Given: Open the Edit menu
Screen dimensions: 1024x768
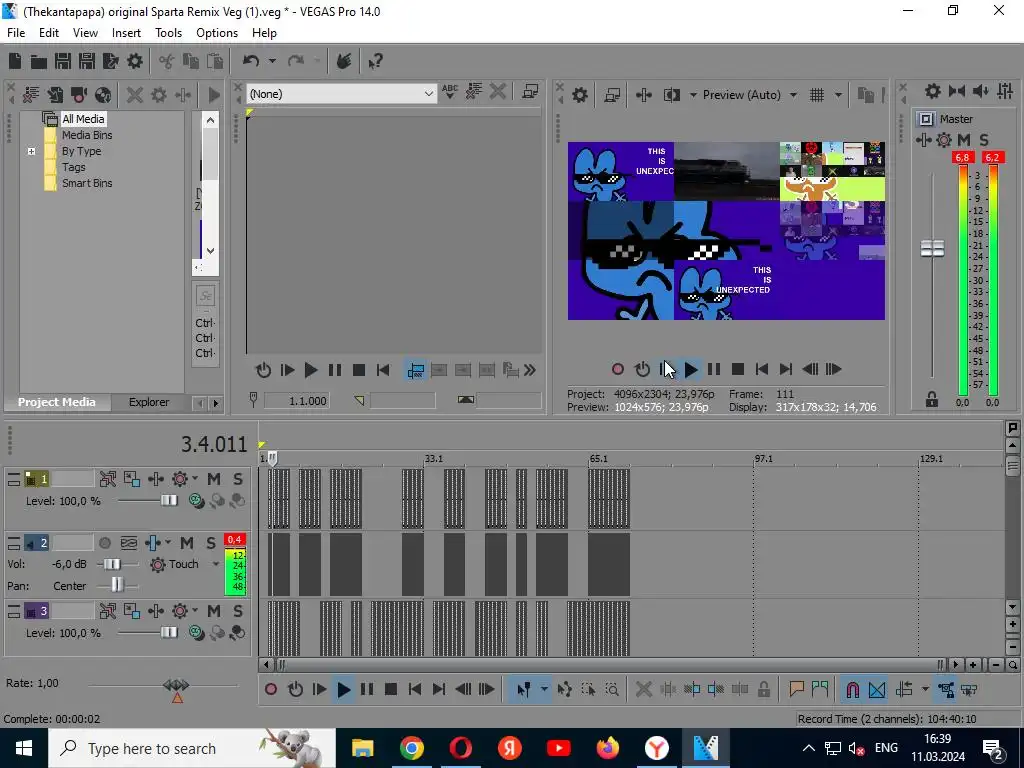Looking at the screenshot, I should click(x=48, y=33).
